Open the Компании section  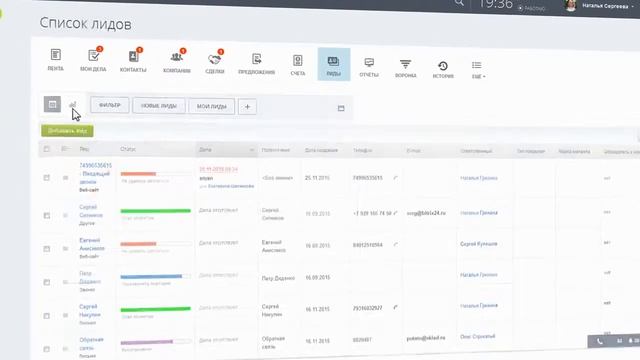tap(177, 62)
